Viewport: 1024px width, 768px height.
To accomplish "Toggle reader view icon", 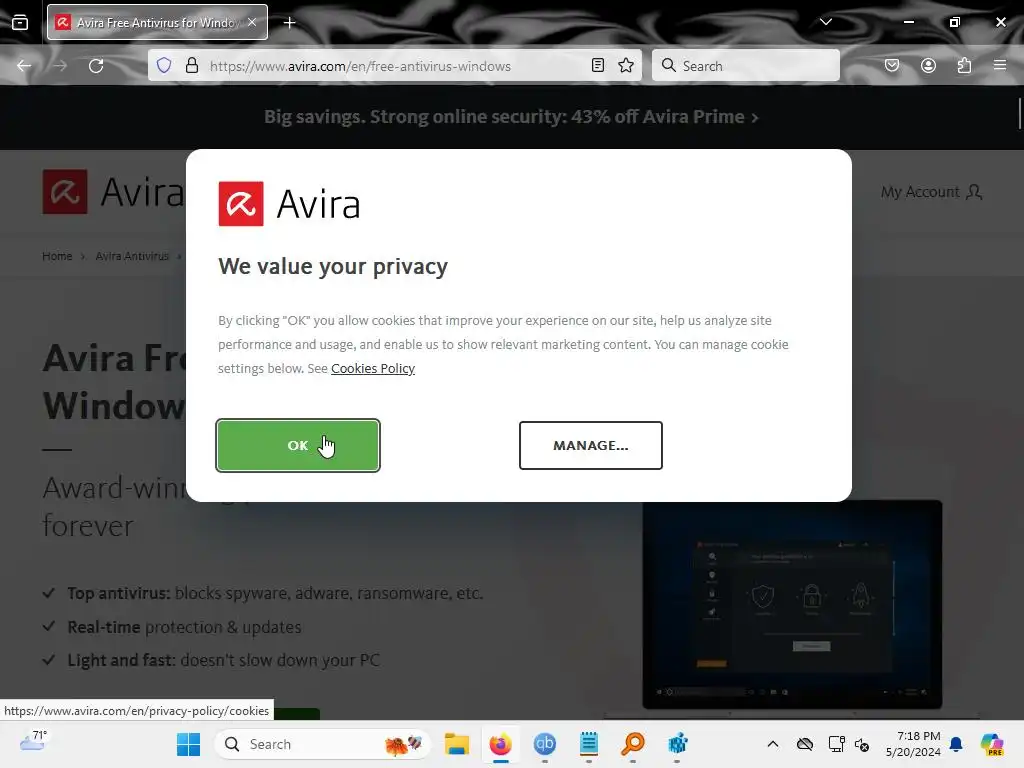I will 598,65.
